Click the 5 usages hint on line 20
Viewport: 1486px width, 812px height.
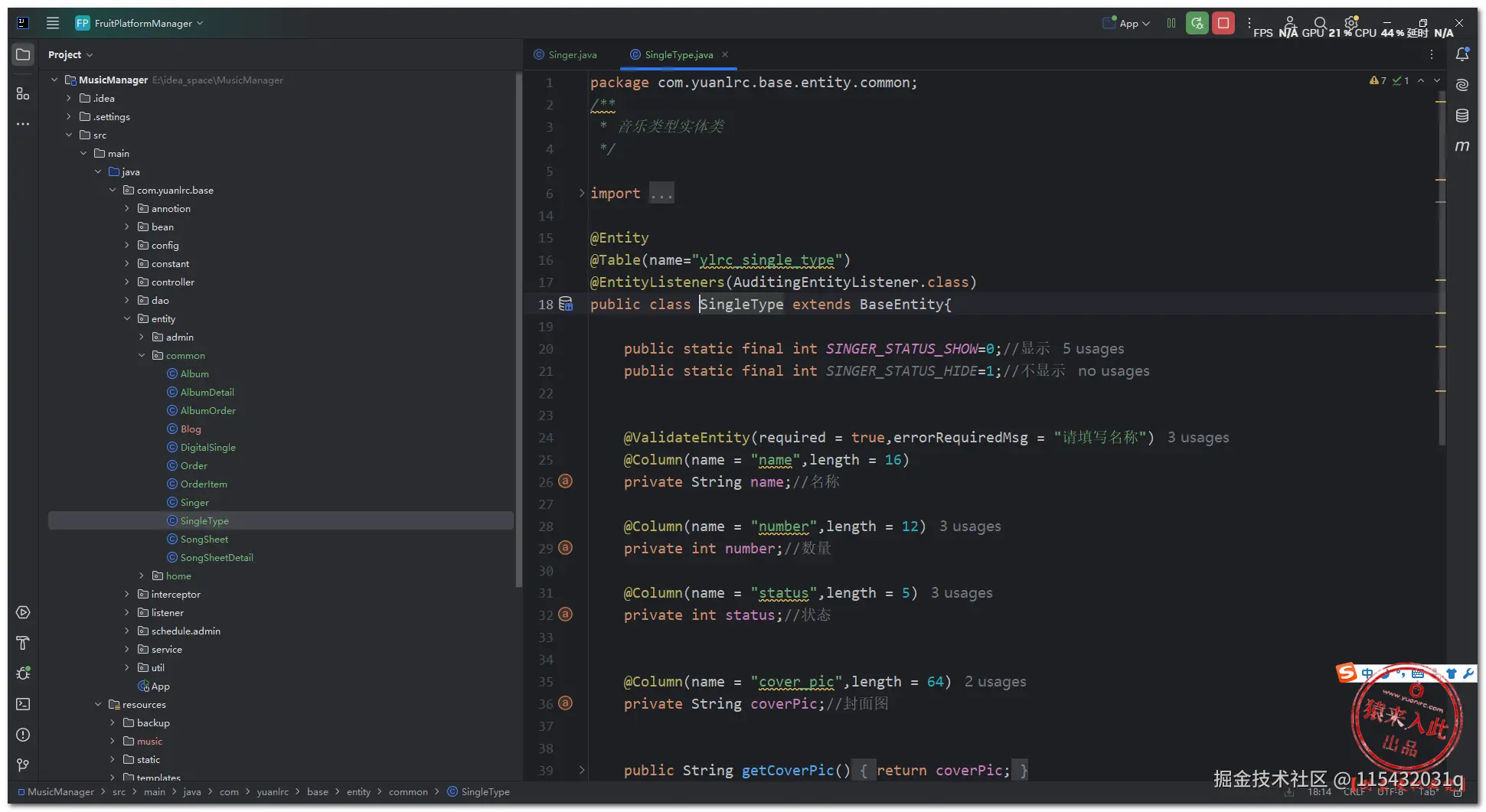click(1093, 348)
